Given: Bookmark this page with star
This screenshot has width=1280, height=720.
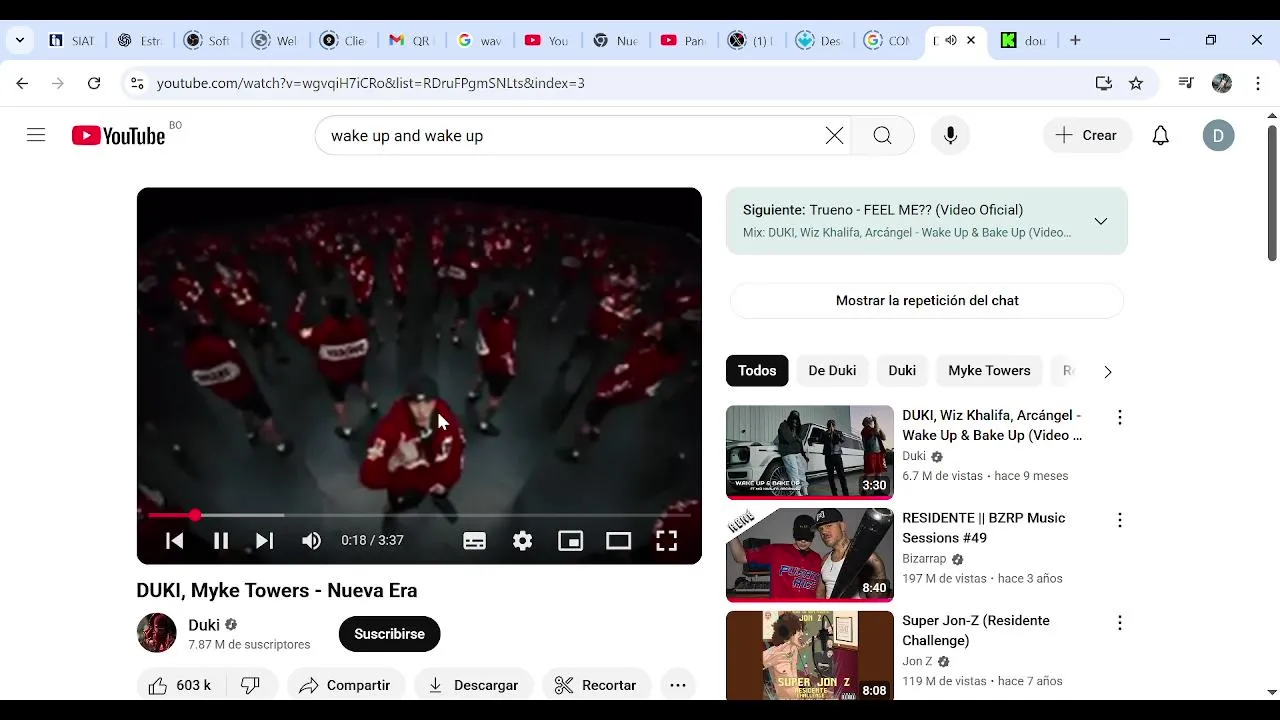Looking at the screenshot, I should [1136, 83].
